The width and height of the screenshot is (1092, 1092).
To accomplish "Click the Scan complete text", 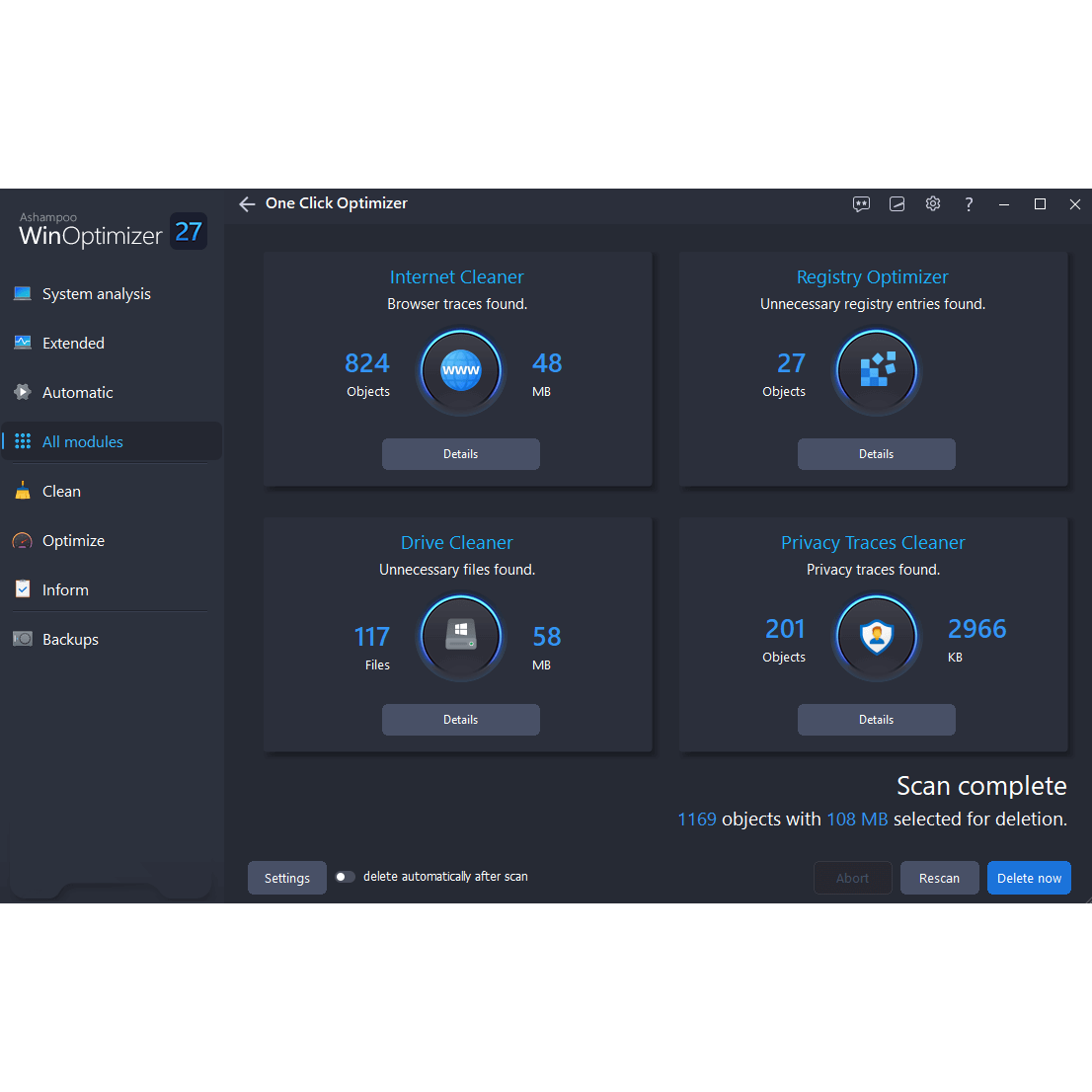I will [981, 786].
